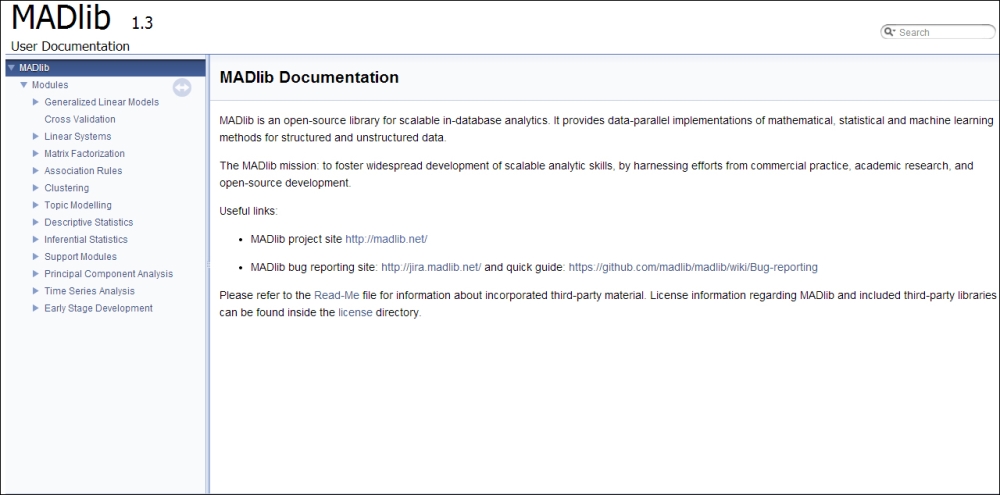
Task: Open the Clustering page
Action: coord(66,188)
